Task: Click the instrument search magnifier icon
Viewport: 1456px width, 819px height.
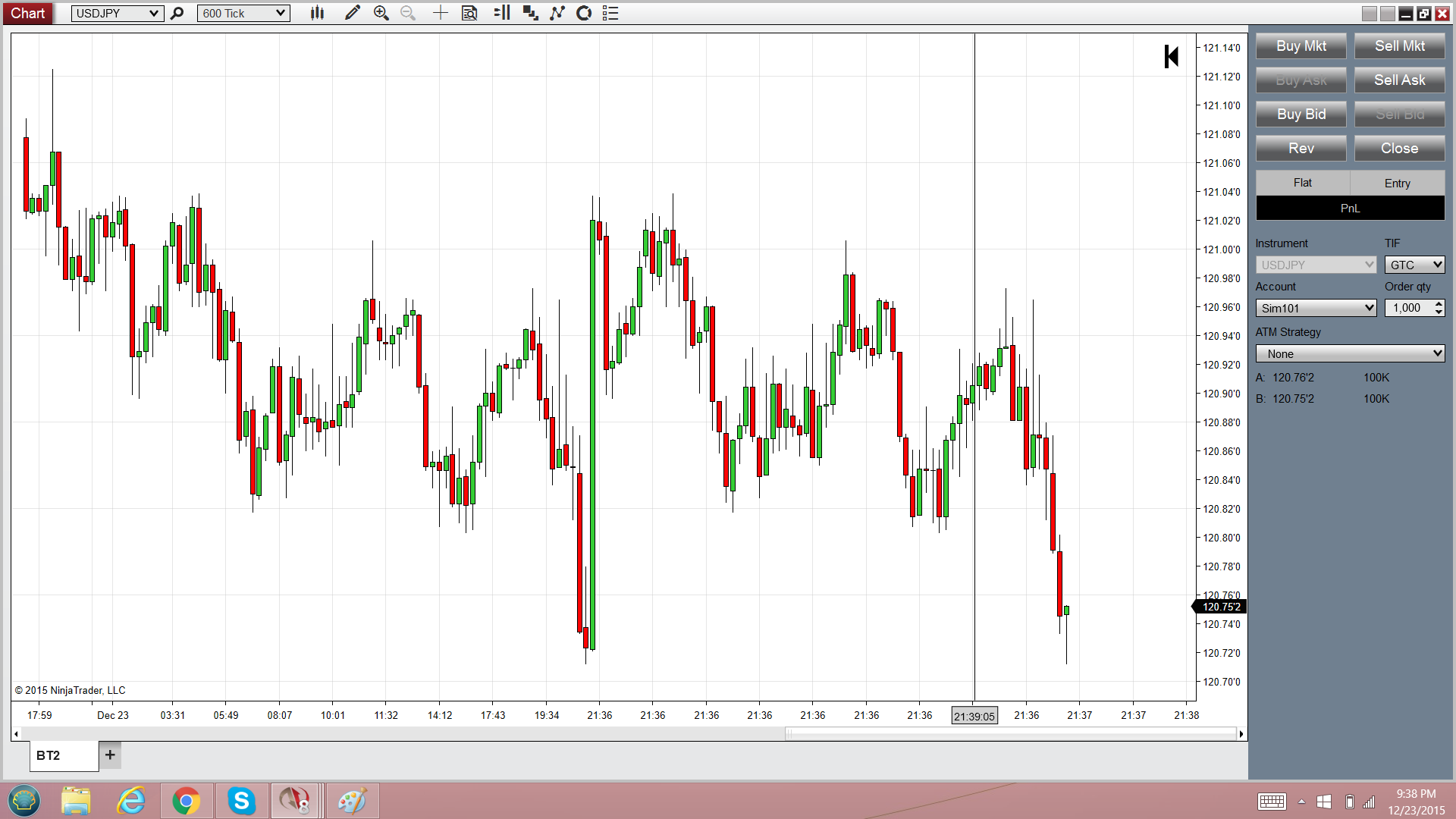Action: coord(177,13)
